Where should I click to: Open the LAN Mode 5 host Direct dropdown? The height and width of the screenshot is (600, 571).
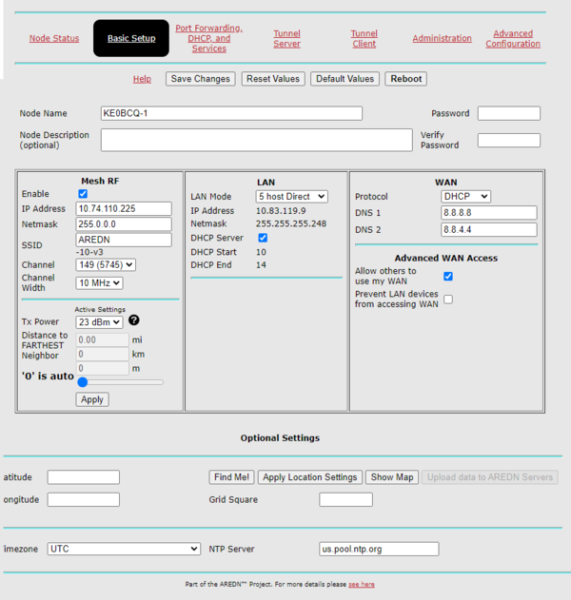[x=292, y=196]
